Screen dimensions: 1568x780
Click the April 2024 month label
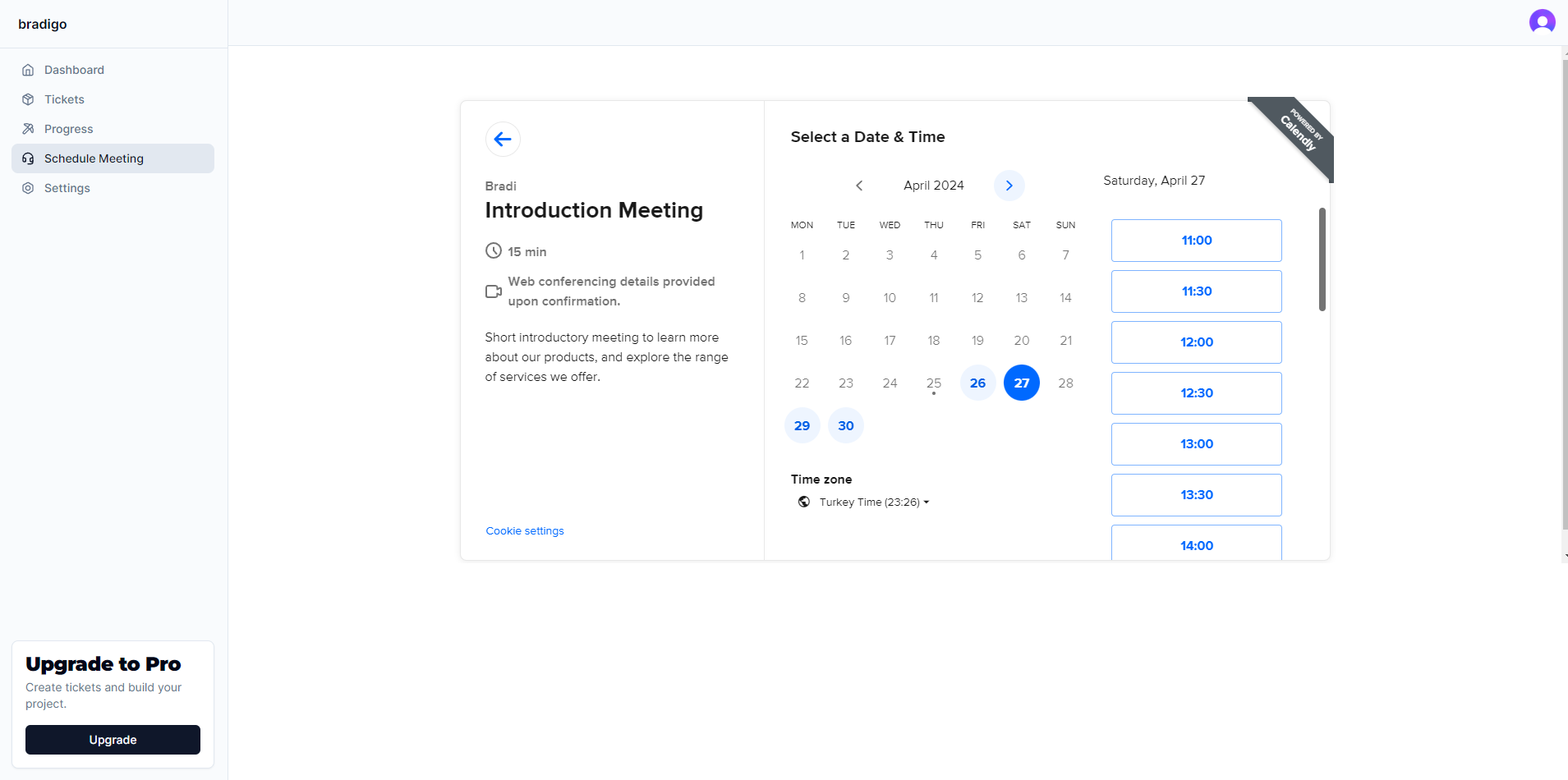pos(934,186)
